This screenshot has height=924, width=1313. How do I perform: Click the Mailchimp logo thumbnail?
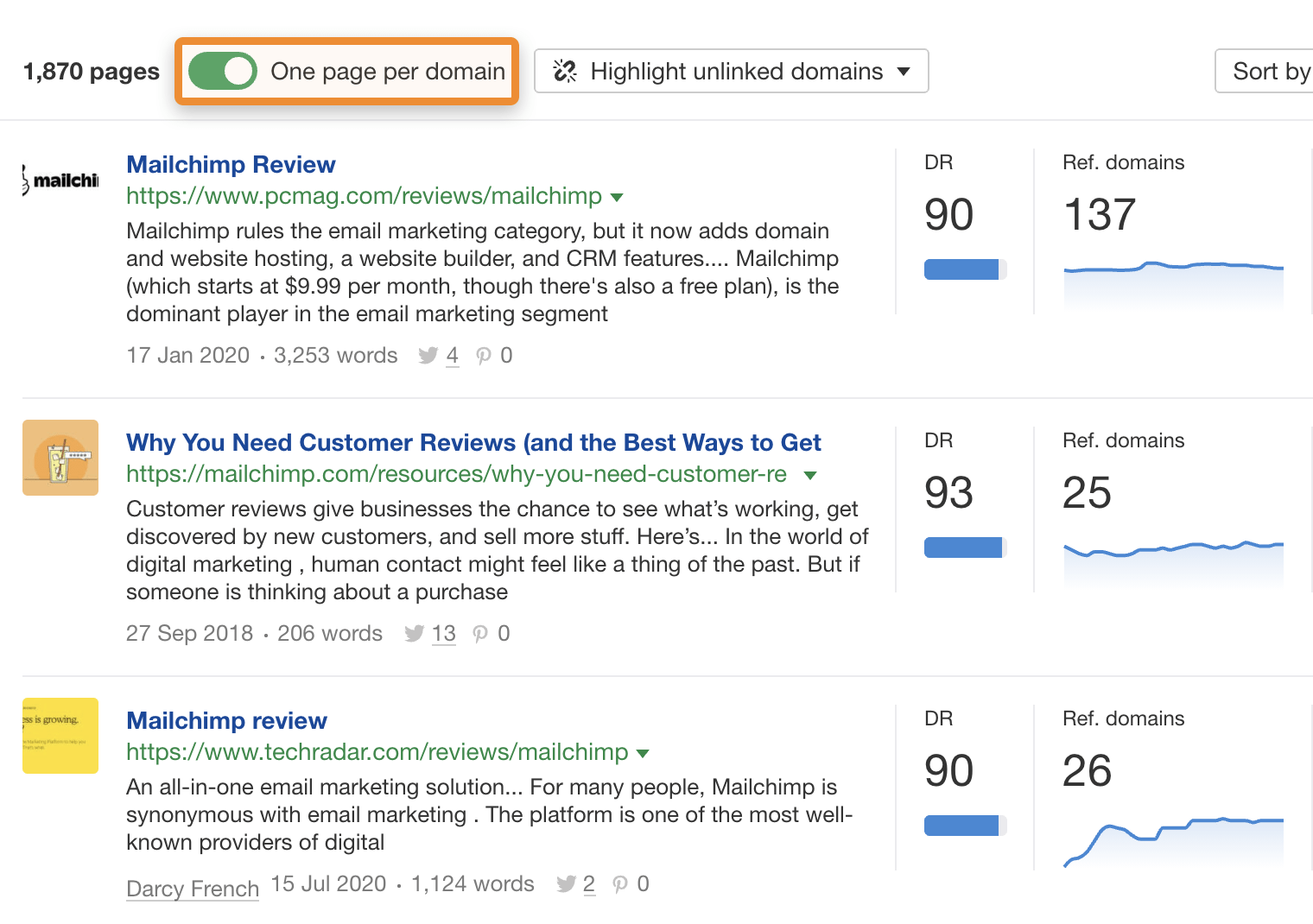[x=60, y=180]
